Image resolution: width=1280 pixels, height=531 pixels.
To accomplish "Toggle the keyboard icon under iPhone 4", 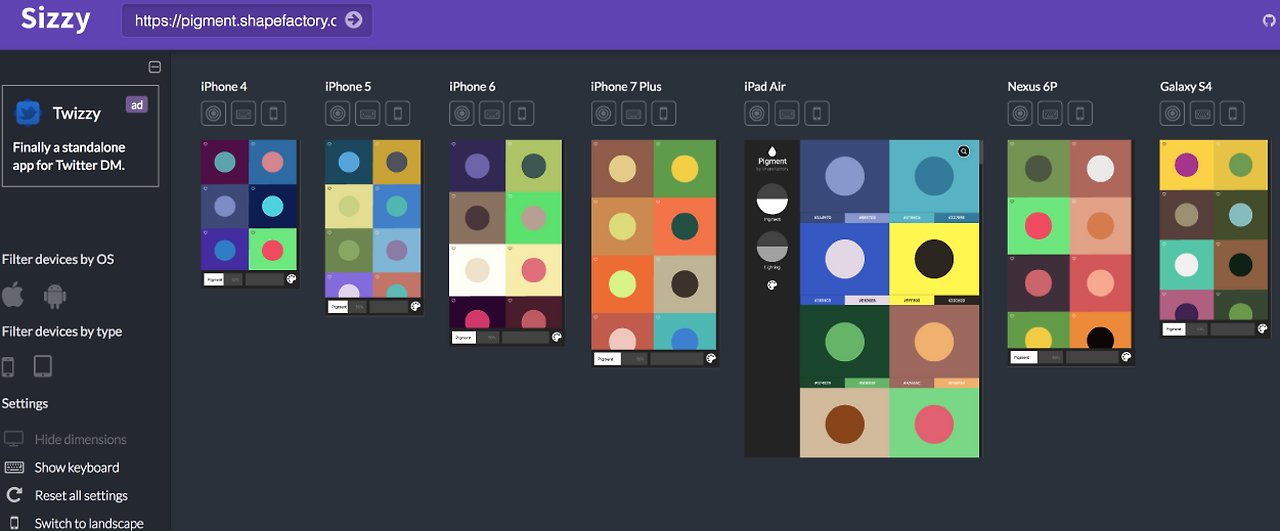I will coord(243,113).
